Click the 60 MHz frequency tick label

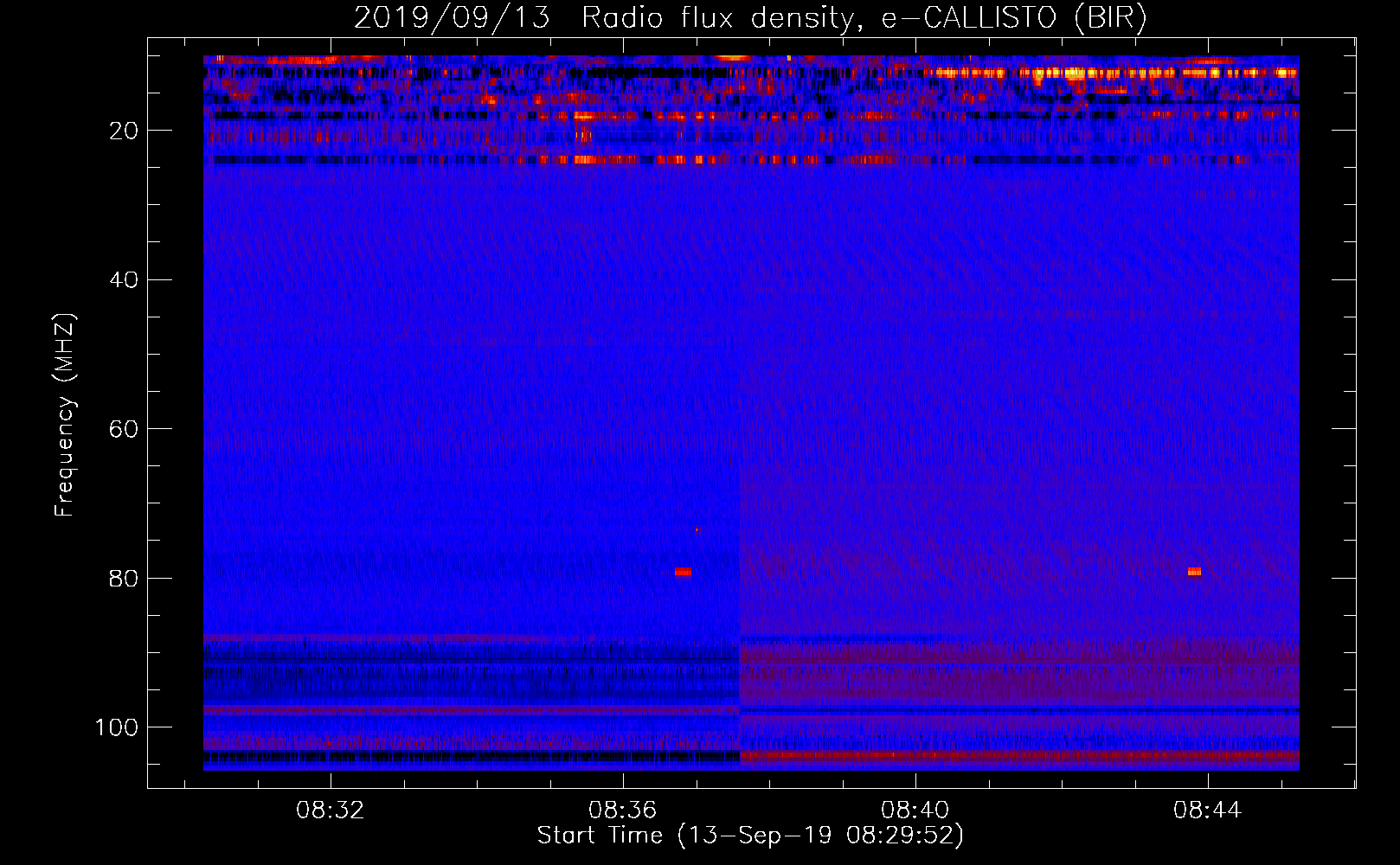tap(125, 429)
